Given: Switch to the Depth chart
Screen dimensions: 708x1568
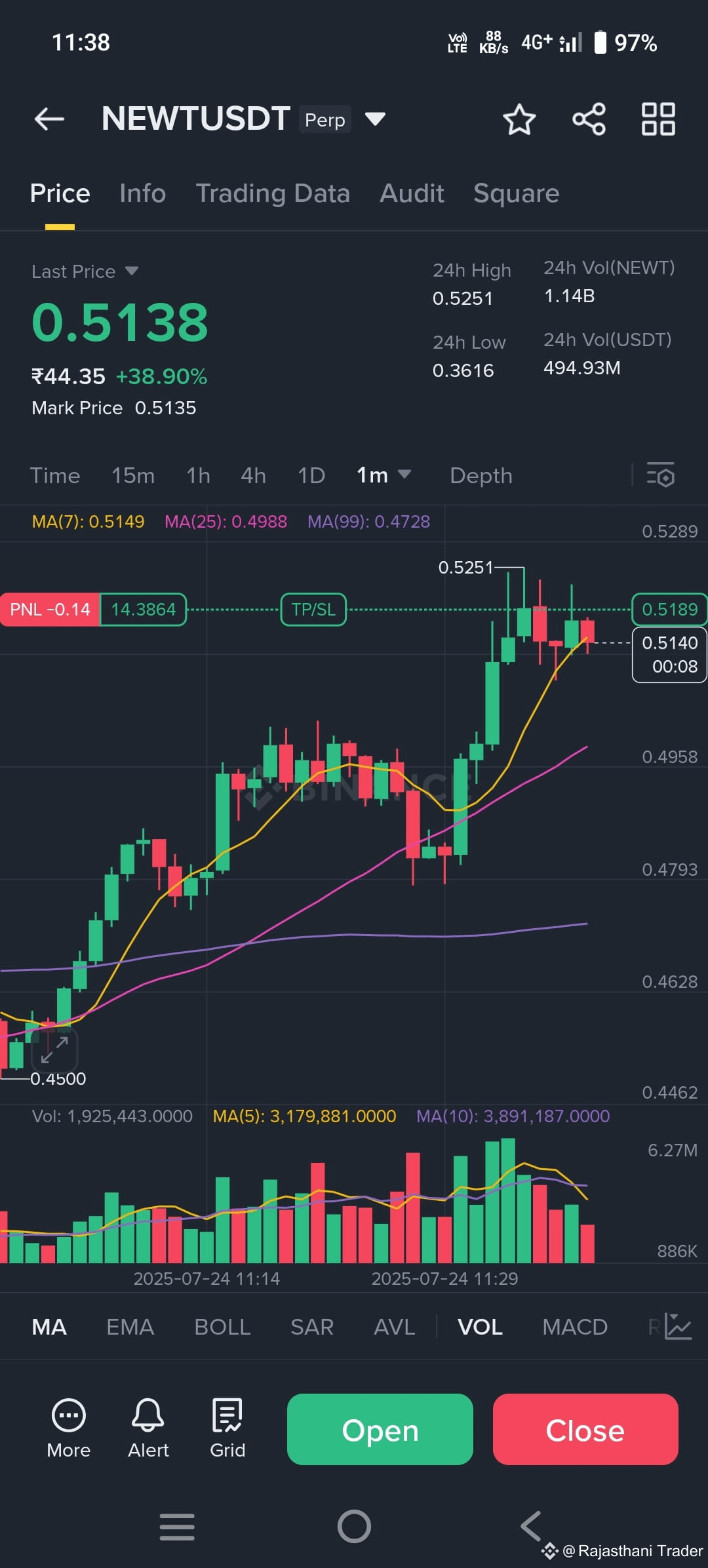Looking at the screenshot, I should click(x=481, y=475).
